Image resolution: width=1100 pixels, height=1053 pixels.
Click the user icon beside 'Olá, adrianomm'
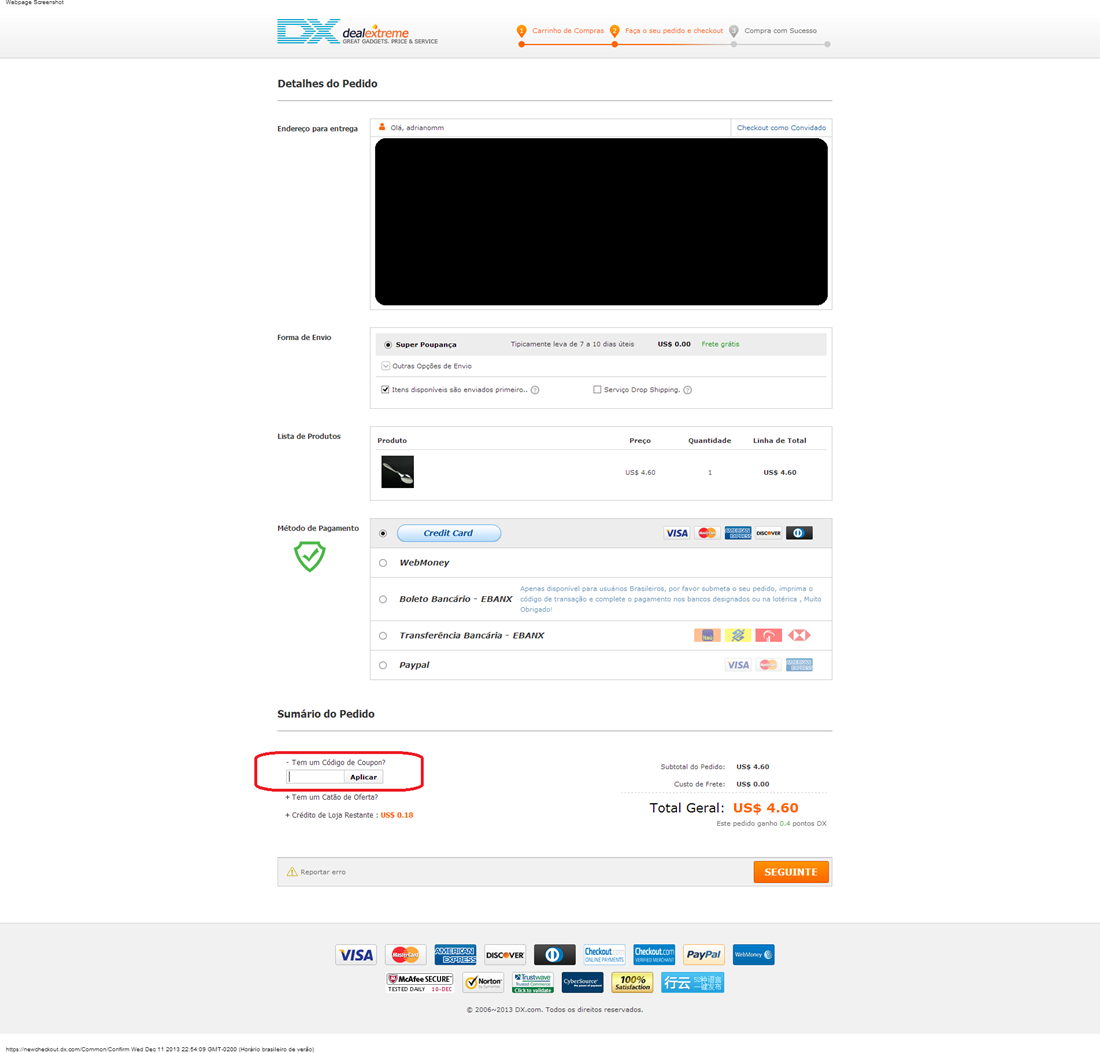(382, 127)
